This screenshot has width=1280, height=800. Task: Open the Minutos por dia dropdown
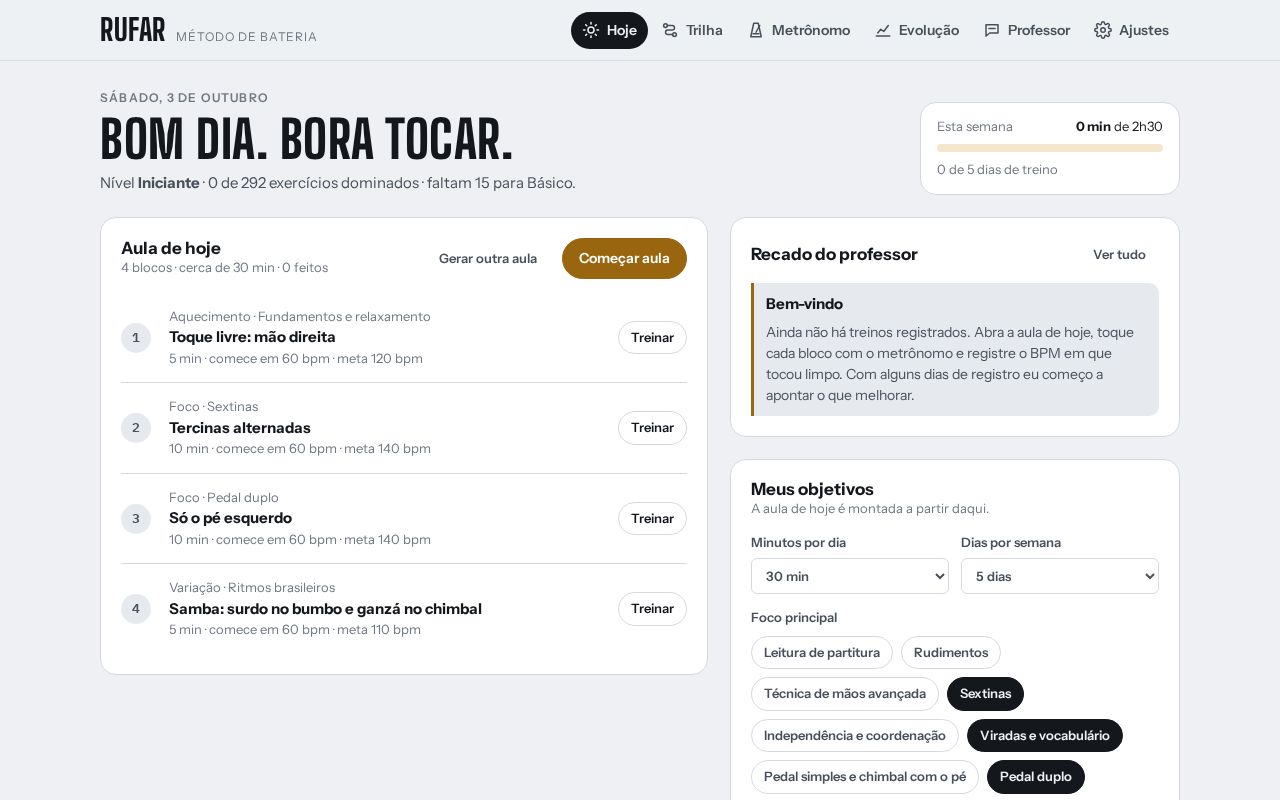point(850,576)
